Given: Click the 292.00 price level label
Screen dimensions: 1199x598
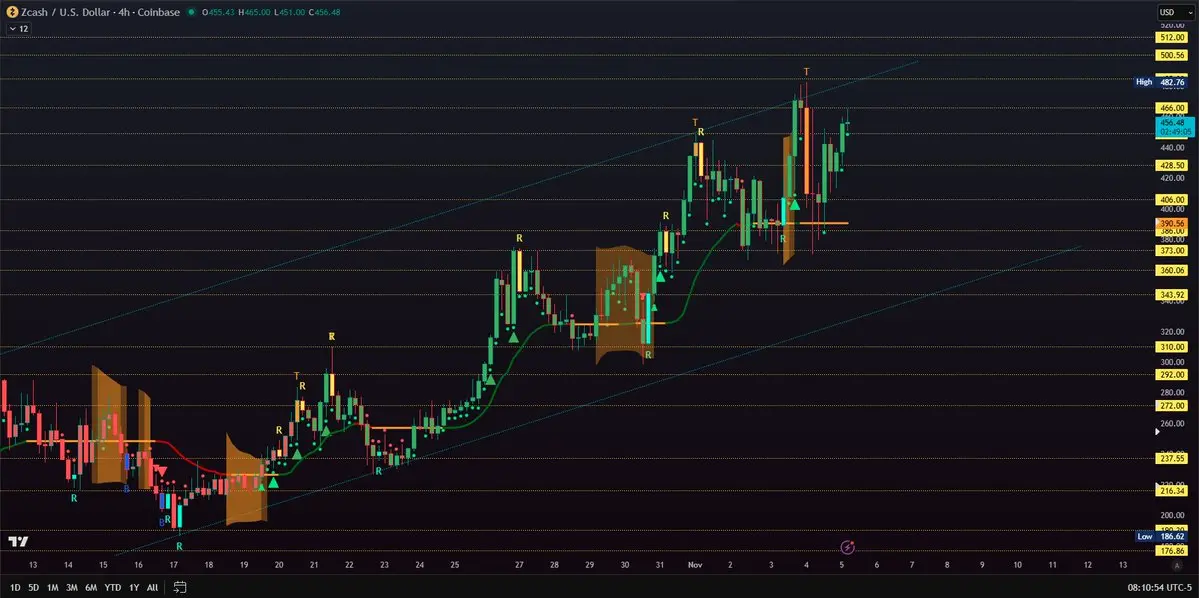Looking at the screenshot, I should pos(1171,375).
